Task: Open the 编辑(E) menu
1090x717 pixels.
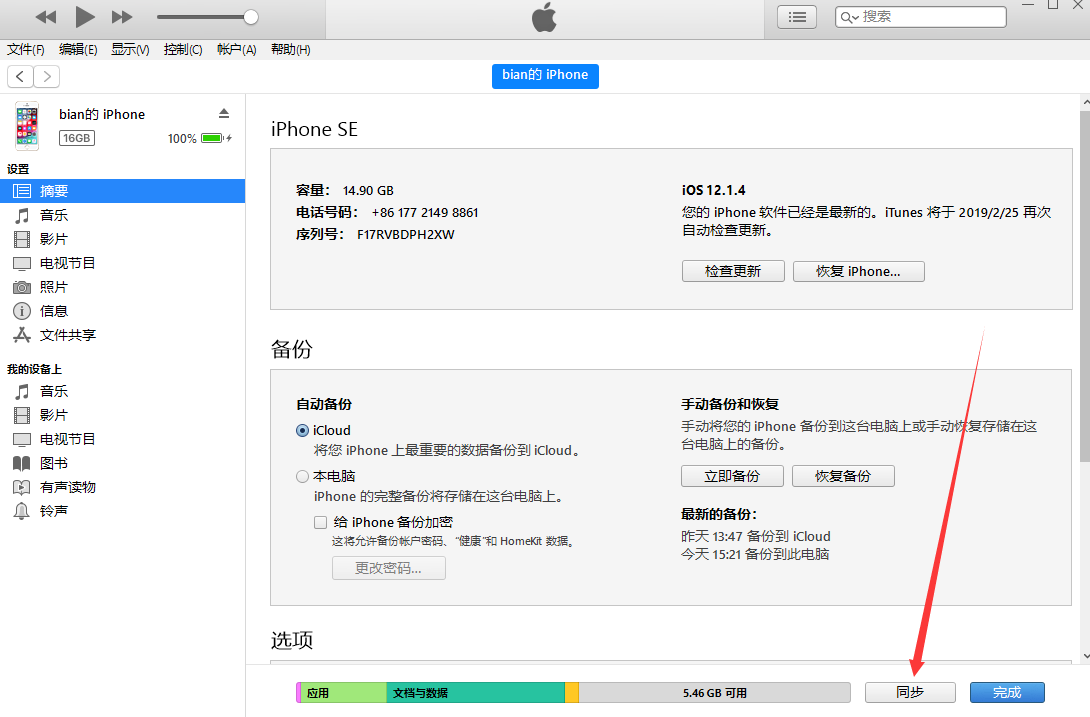Action: (x=78, y=49)
